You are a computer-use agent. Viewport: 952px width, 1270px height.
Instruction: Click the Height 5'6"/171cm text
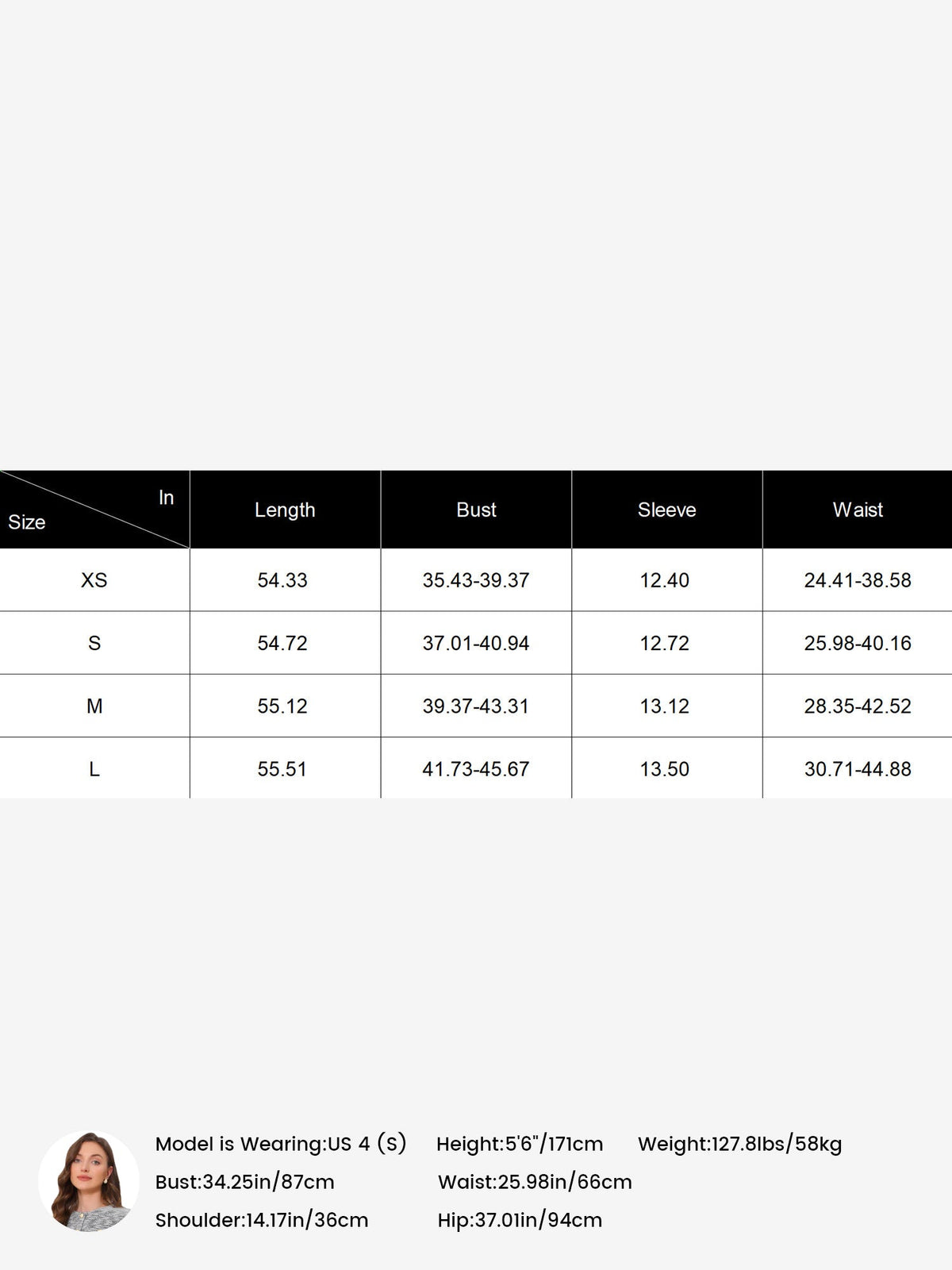[x=520, y=1144]
